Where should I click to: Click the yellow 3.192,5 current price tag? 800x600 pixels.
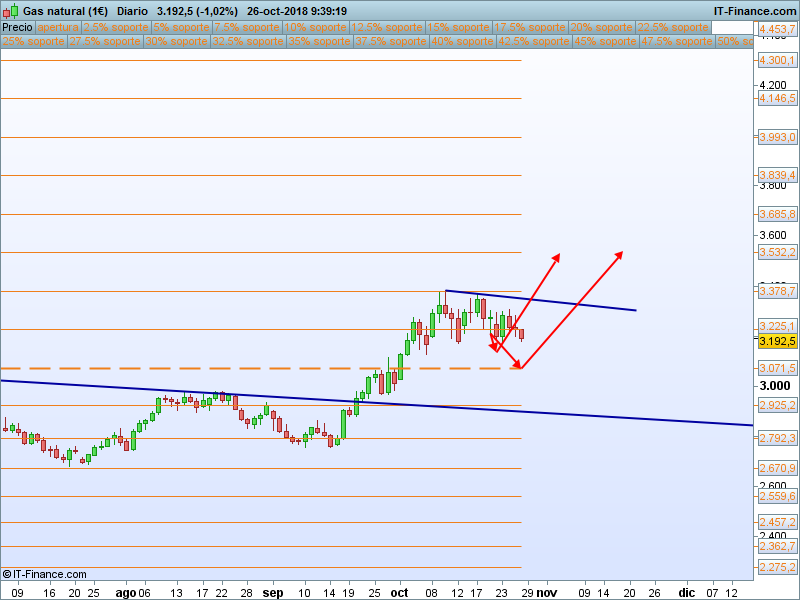click(x=777, y=341)
